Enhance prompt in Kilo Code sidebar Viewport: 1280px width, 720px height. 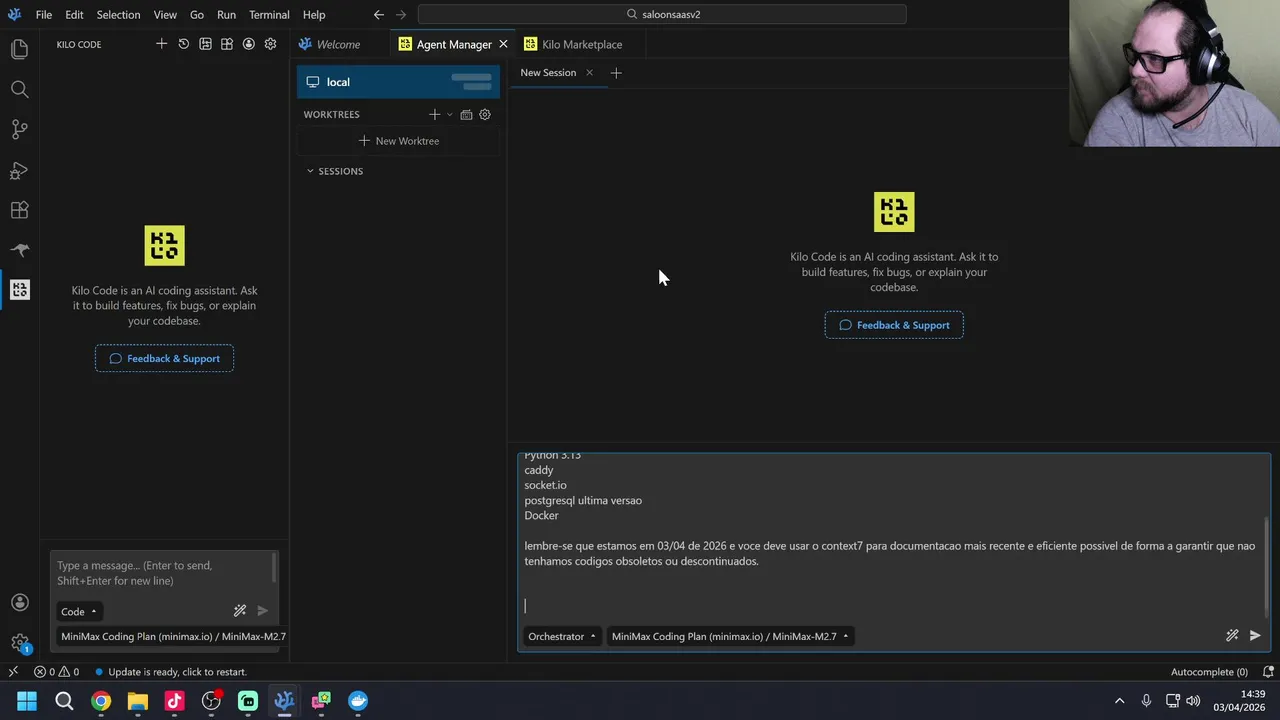coord(240,610)
